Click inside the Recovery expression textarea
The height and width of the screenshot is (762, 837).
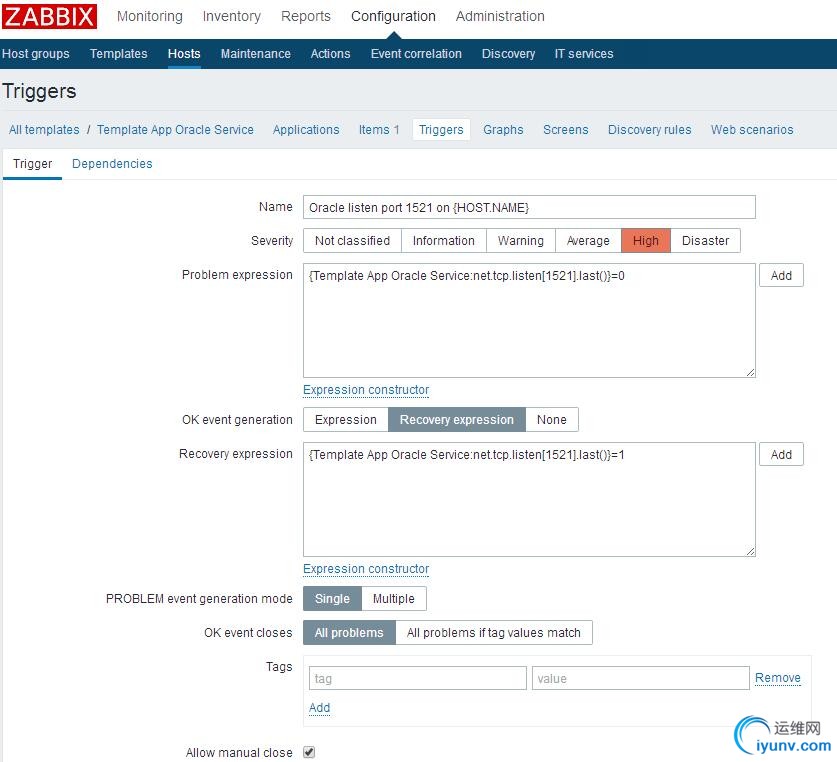529,499
